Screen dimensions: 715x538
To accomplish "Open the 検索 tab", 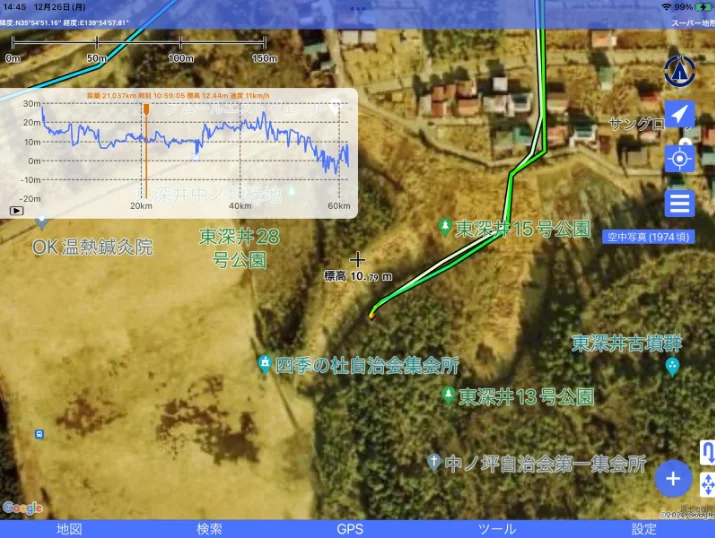I will pos(209,529).
